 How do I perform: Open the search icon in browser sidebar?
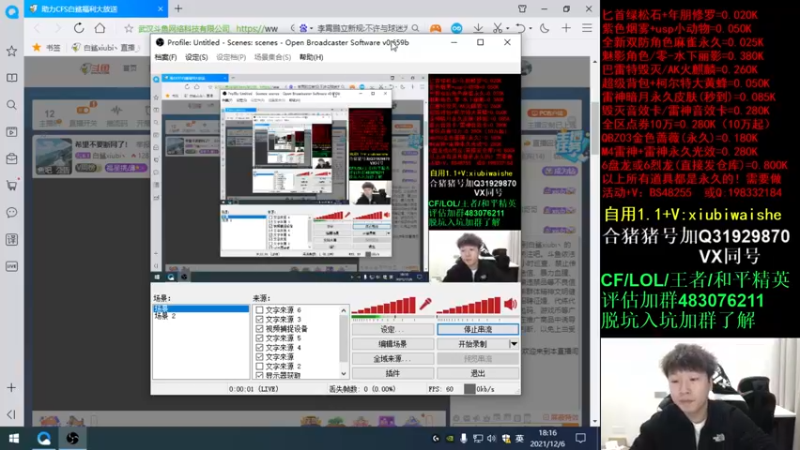click(12, 105)
